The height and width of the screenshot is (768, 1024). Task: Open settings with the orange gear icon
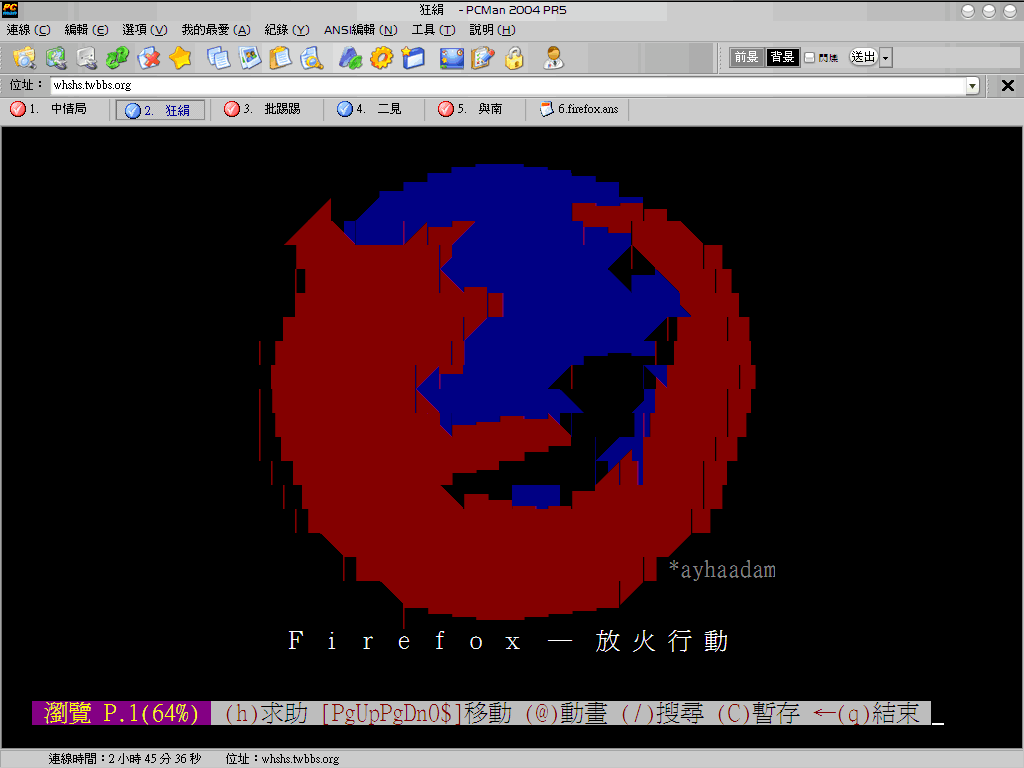coord(381,57)
